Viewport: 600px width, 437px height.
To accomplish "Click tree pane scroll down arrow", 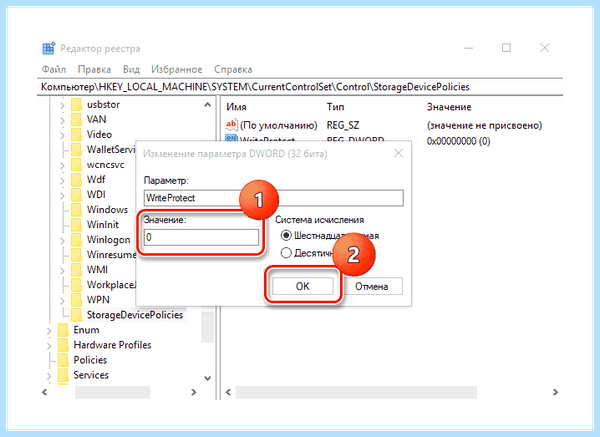I will pos(207,378).
